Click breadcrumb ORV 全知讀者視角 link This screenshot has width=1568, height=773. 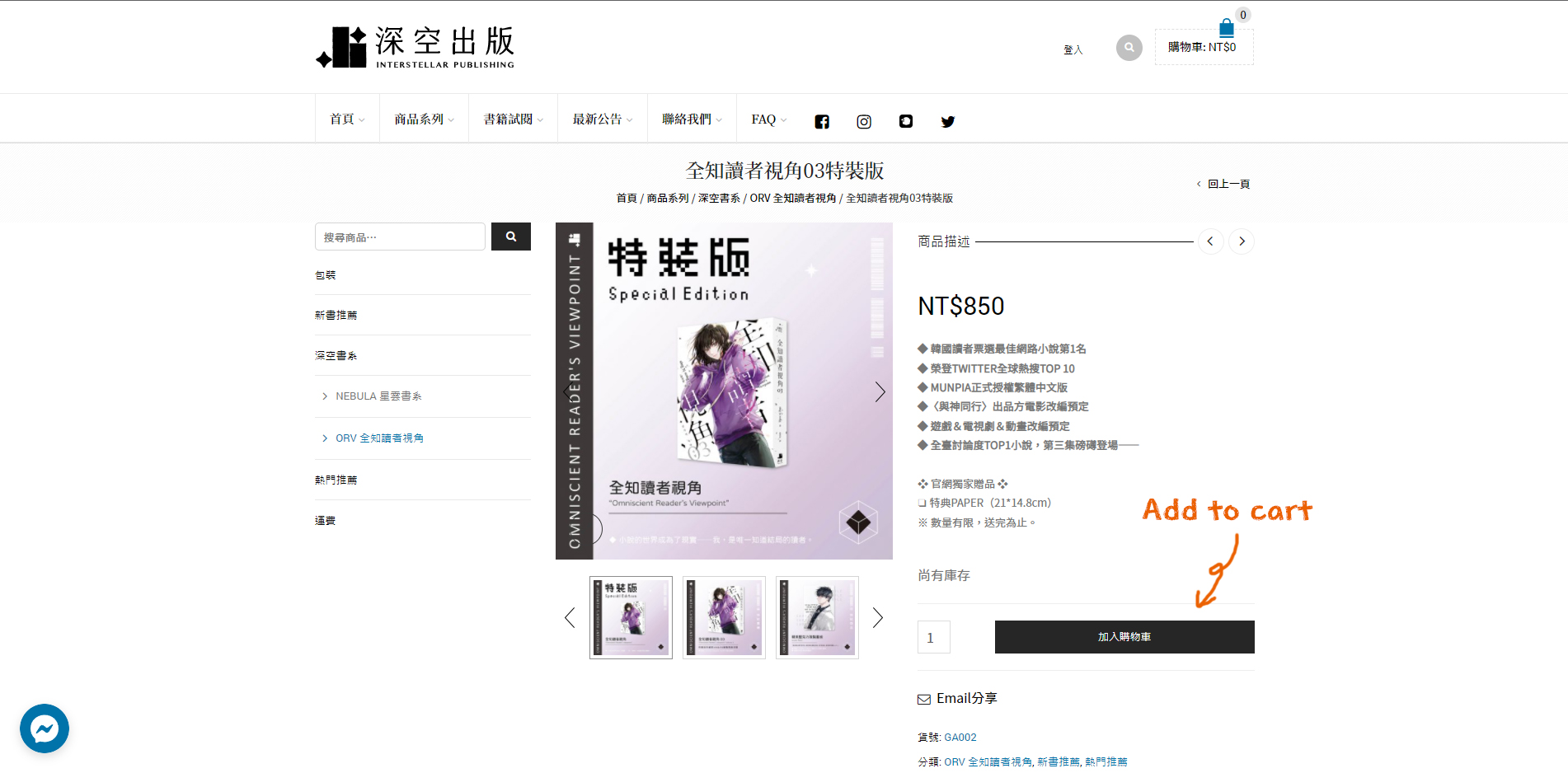(793, 198)
